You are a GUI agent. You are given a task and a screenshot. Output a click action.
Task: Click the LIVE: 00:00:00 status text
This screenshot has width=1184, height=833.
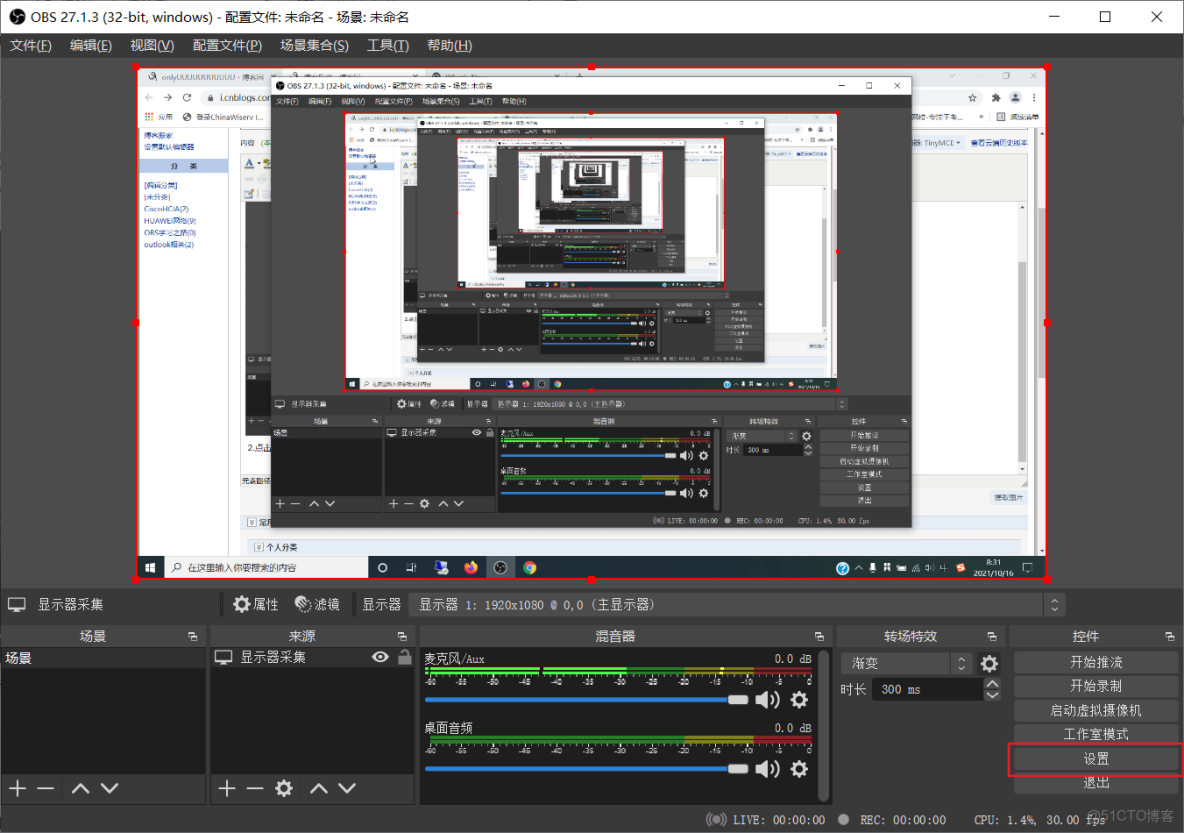779,819
